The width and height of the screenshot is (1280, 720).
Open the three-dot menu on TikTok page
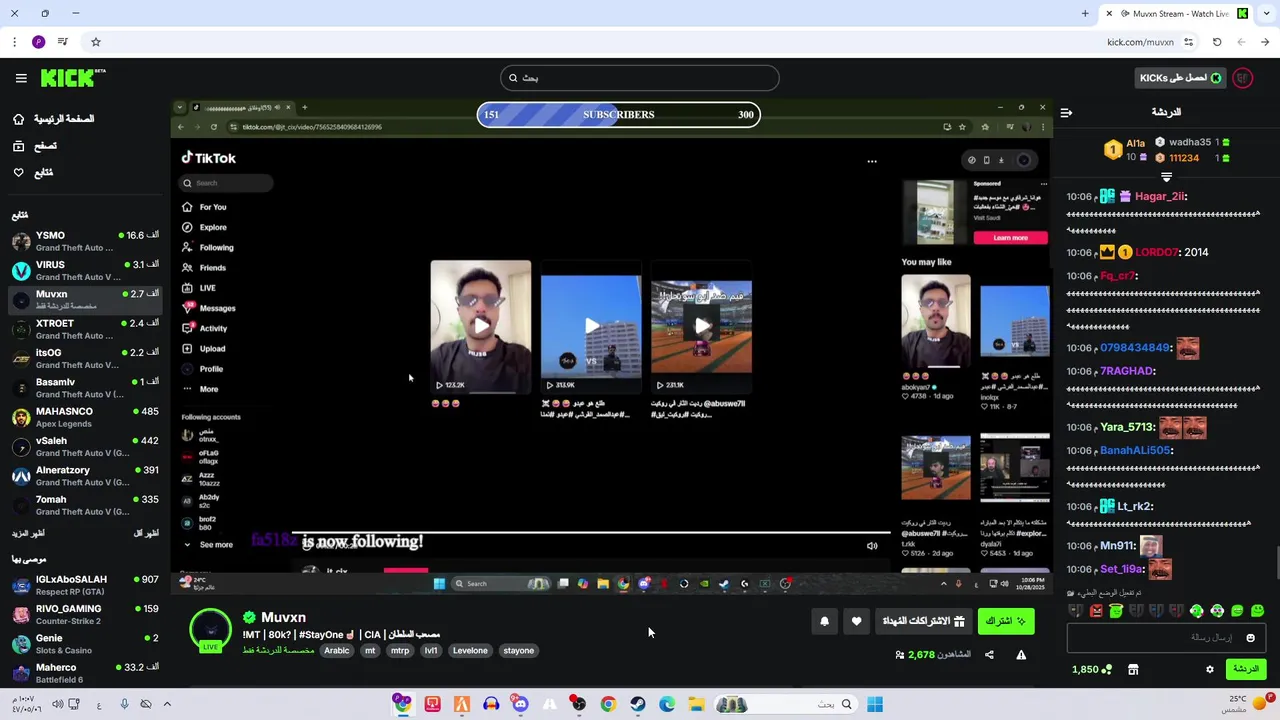pyautogui.click(x=872, y=161)
